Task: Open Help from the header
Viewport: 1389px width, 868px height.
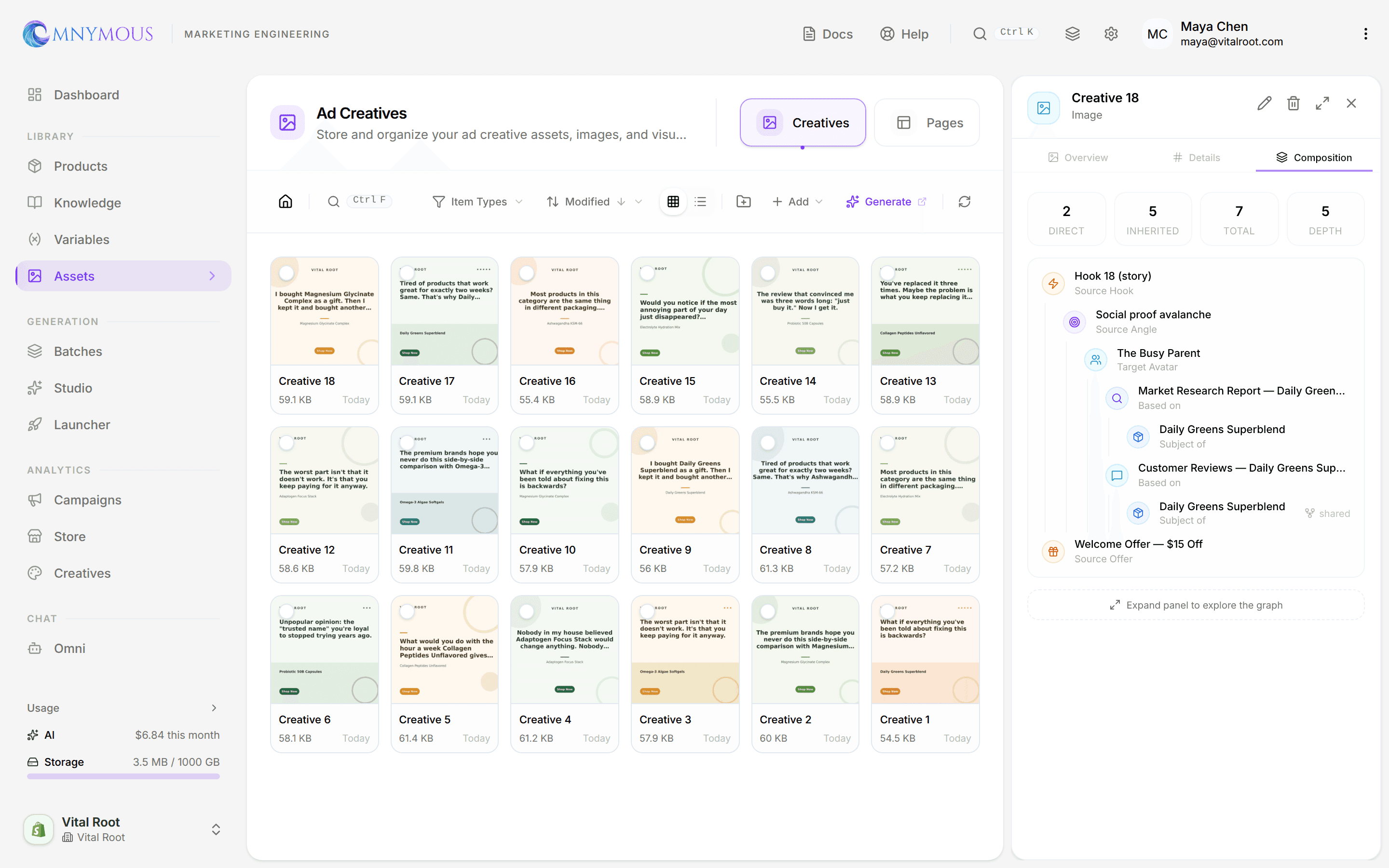Action: 905,34
